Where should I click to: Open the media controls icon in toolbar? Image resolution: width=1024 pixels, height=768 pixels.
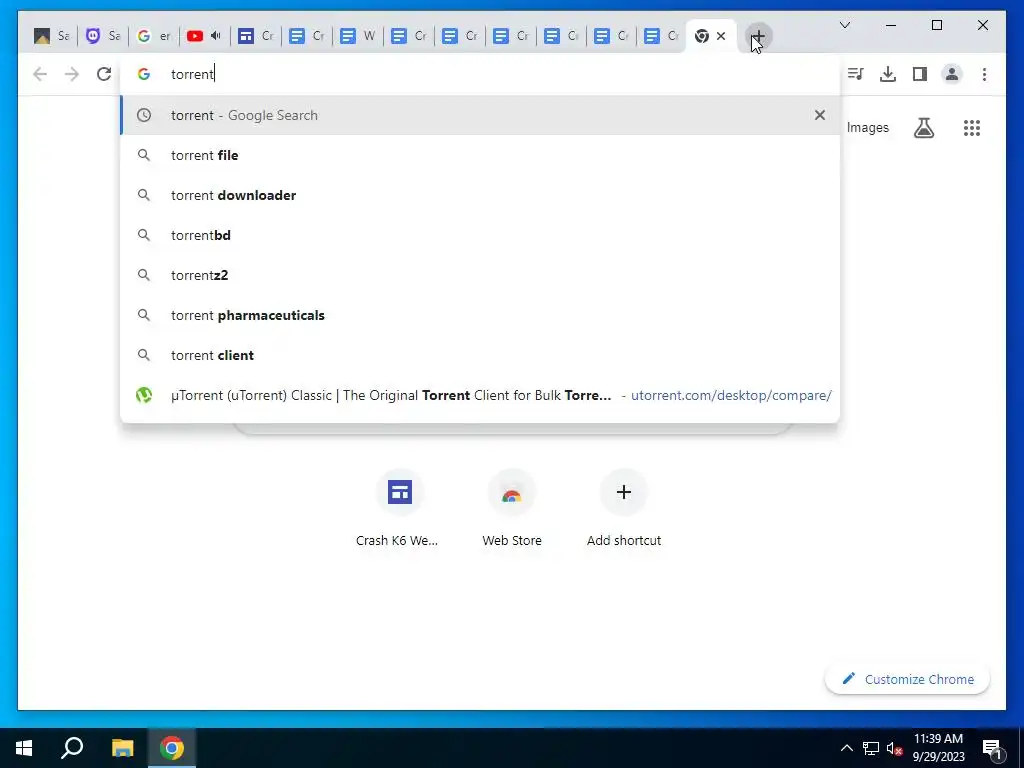point(856,74)
